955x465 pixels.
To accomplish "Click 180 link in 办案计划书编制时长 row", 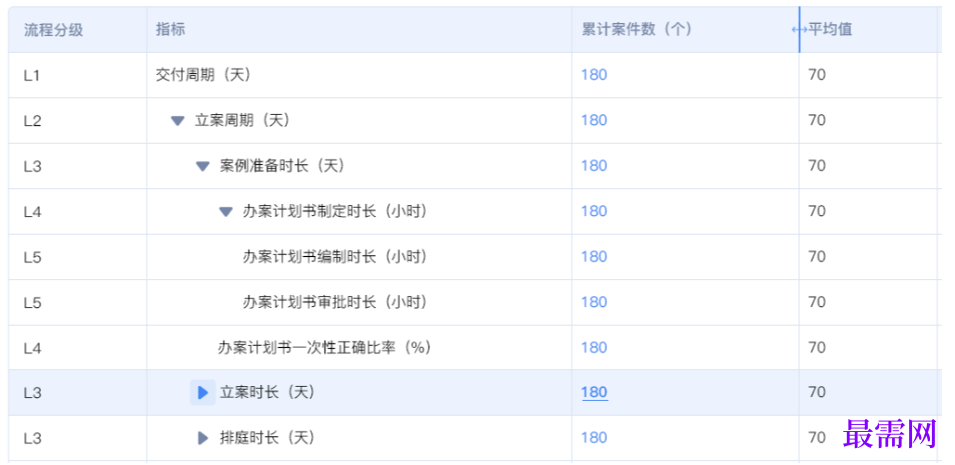I will click(x=594, y=257).
